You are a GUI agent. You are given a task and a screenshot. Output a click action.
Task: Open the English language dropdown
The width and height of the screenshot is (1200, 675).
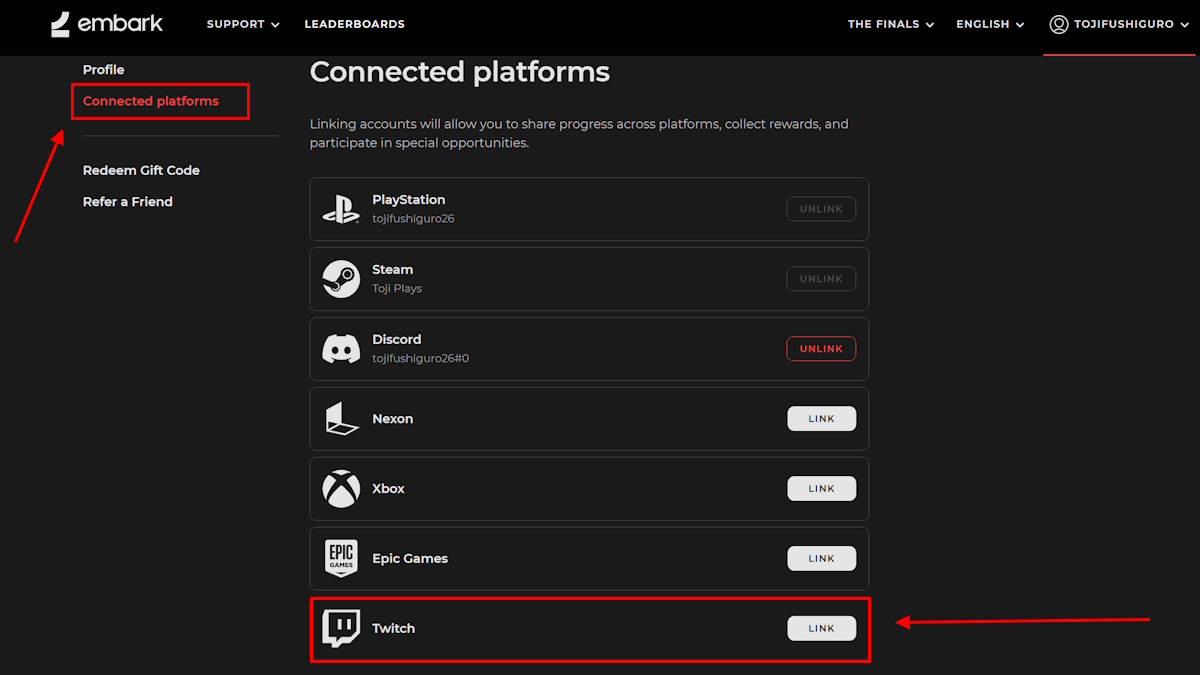click(x=990, y=24)
